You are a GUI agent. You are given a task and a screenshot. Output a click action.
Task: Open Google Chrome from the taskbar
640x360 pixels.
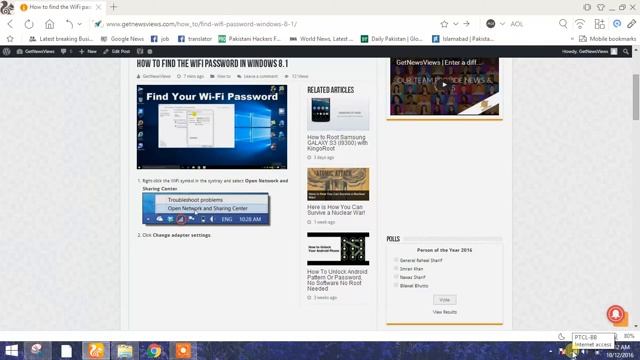(x=154, y=351)
